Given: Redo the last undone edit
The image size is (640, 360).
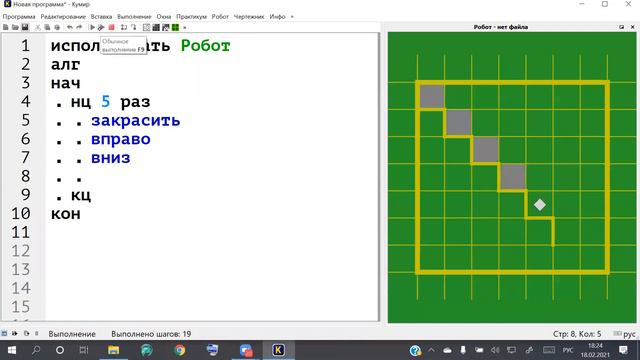Looking at the screenshot, I should (x=79, y=27).
